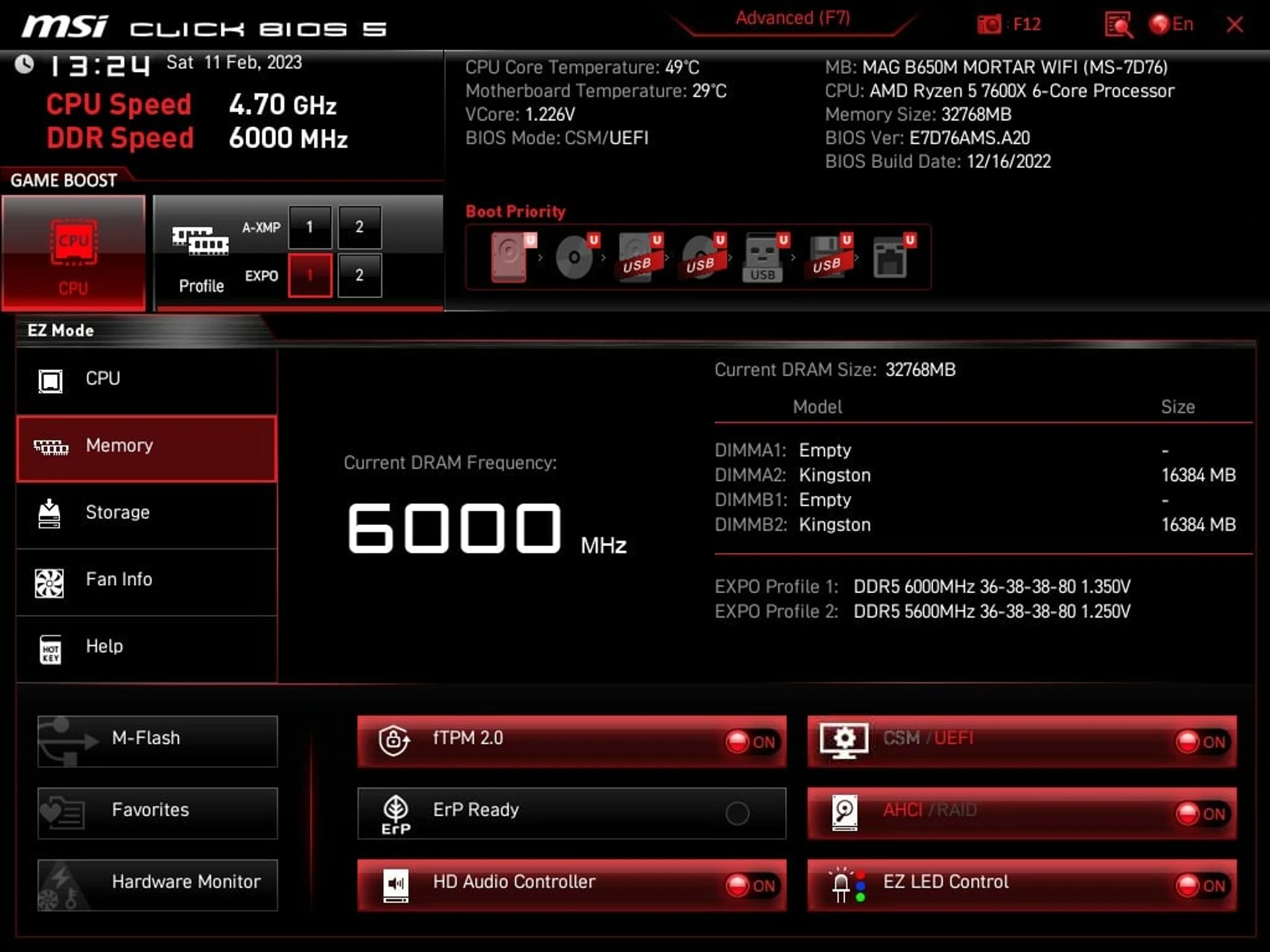Click the AHCI/RAID disk icon

845,813
